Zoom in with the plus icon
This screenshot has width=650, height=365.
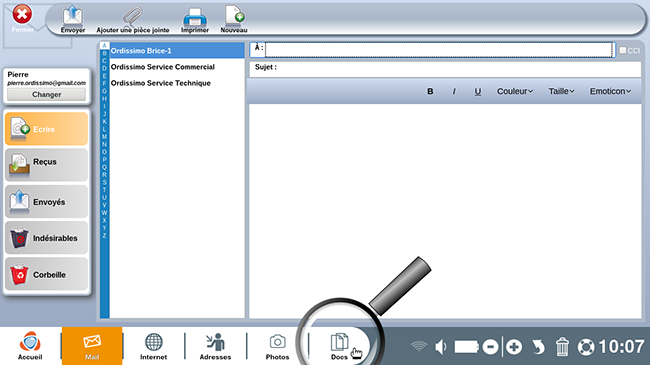pyautogui.click(x=514, y=347)
